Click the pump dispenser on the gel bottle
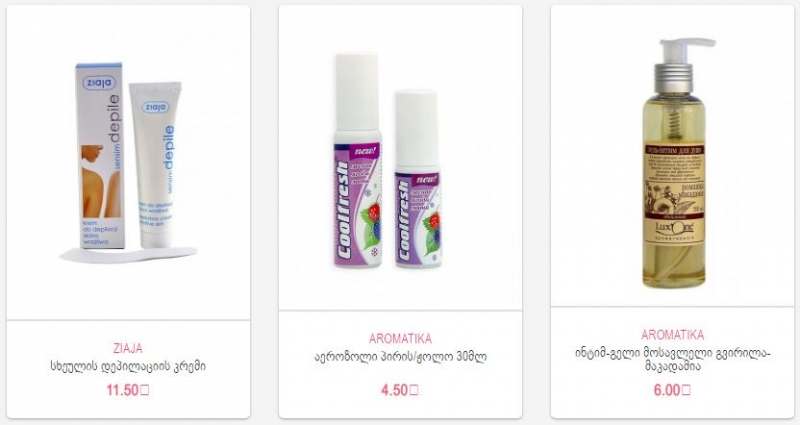The image size is (800, 425). (x=681, y=56)
